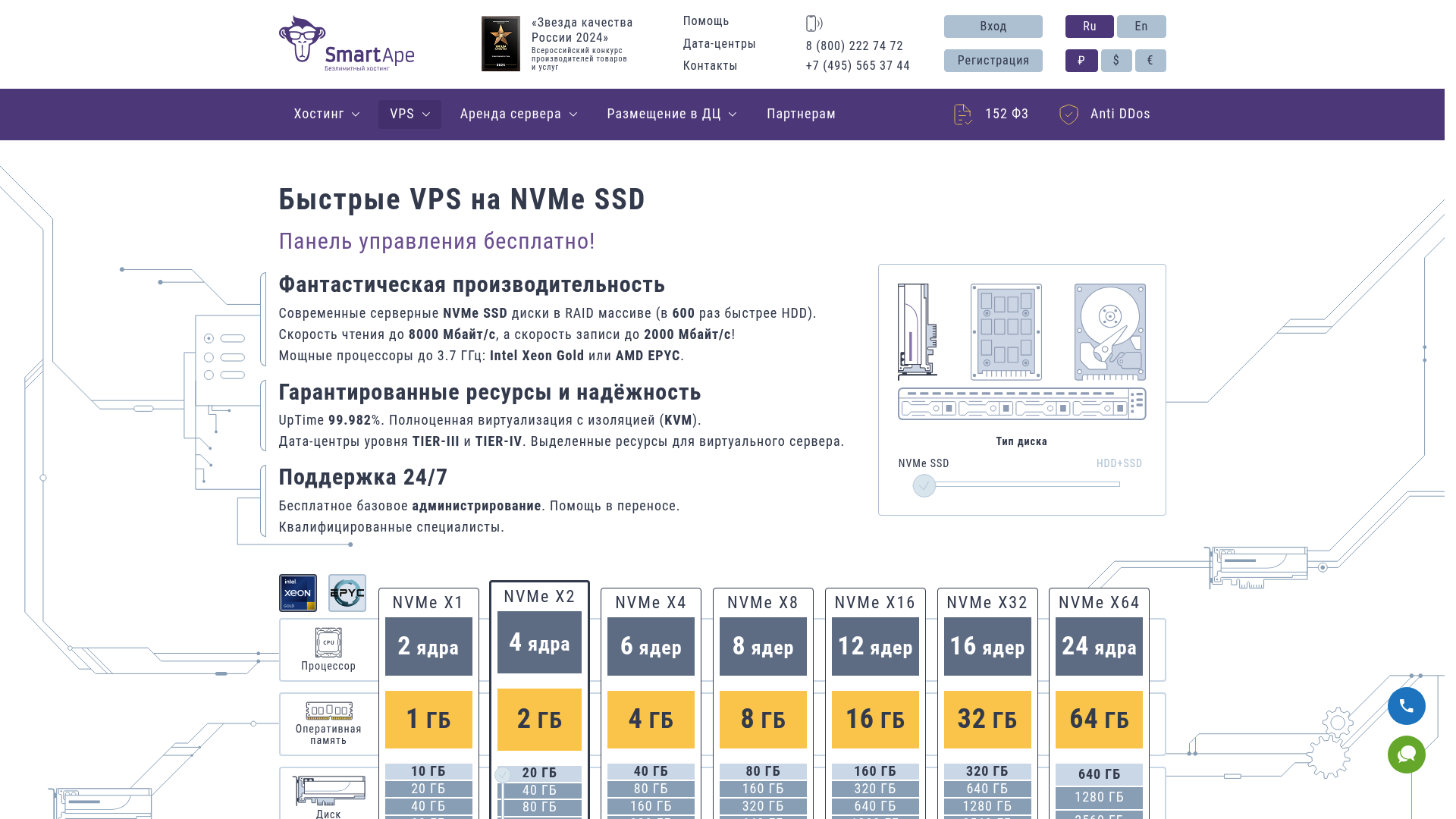Expand the Аренда сервера dropdown menu
1456x819 pixels.
click(519, 115)
